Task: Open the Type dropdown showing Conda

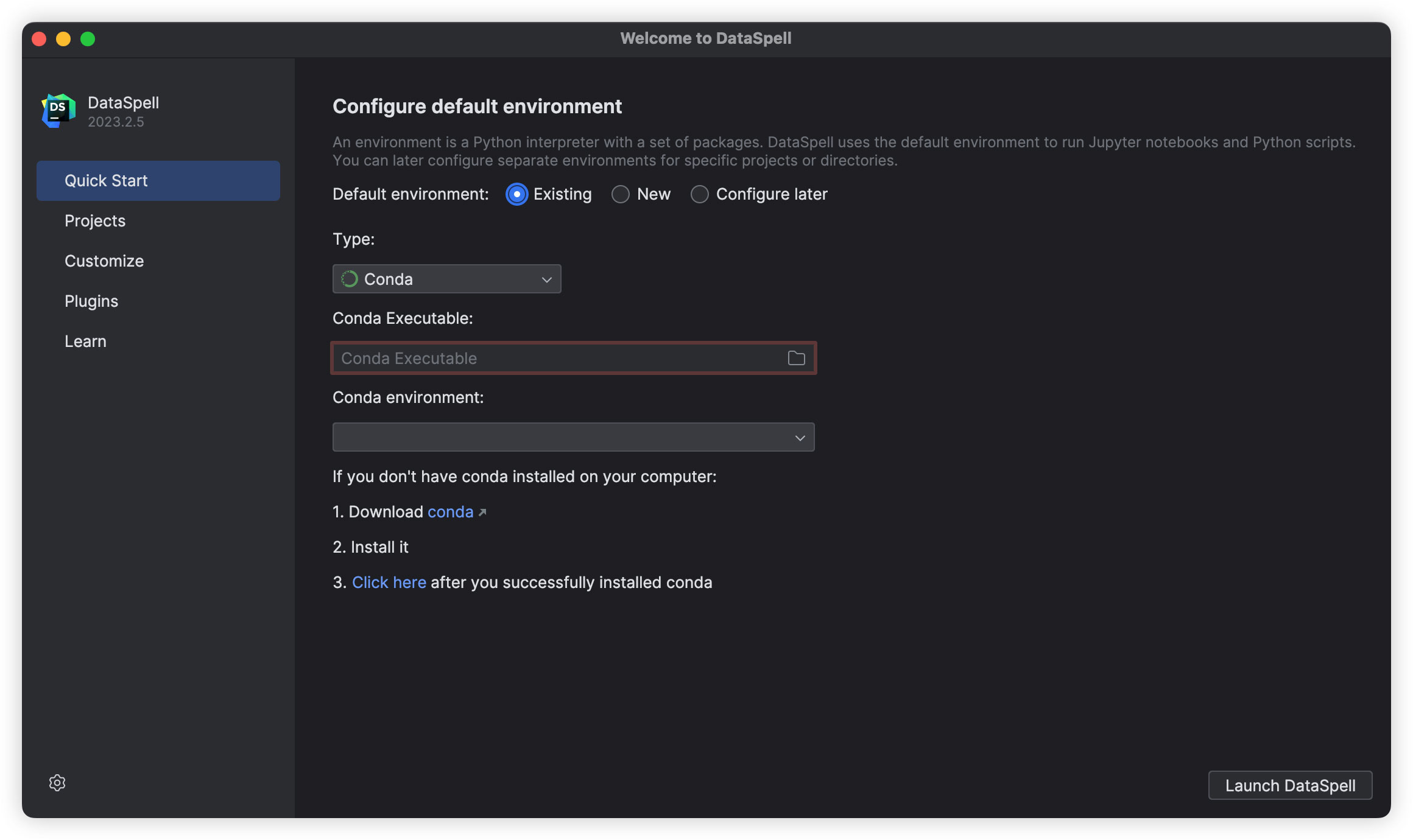Action: pos(446,279)
